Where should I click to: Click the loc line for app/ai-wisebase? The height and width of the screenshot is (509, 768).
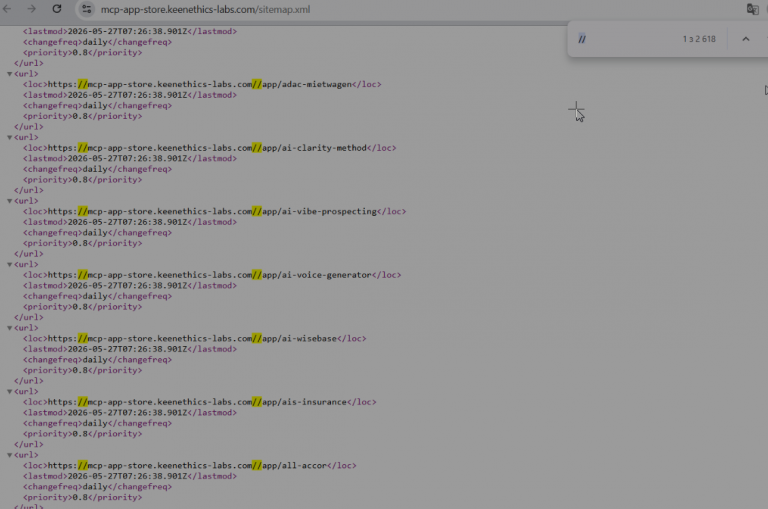194,339
